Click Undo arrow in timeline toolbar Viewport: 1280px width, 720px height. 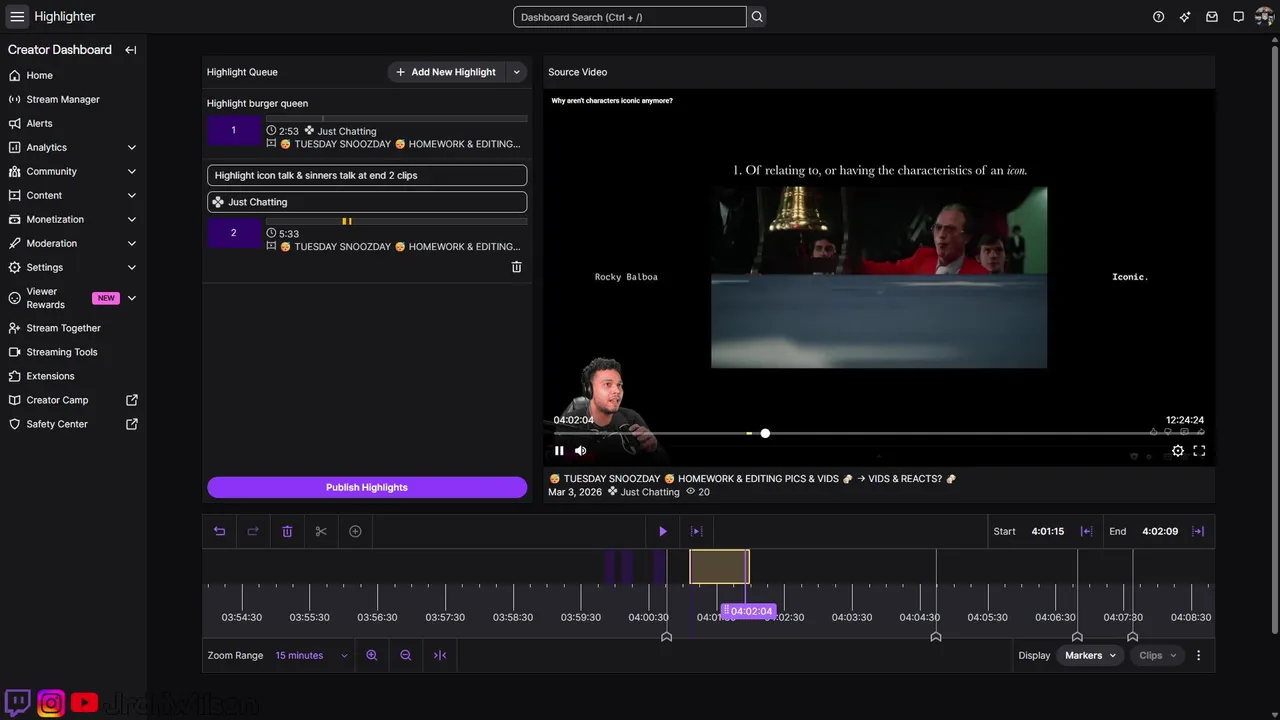click(x=220, y=531)
